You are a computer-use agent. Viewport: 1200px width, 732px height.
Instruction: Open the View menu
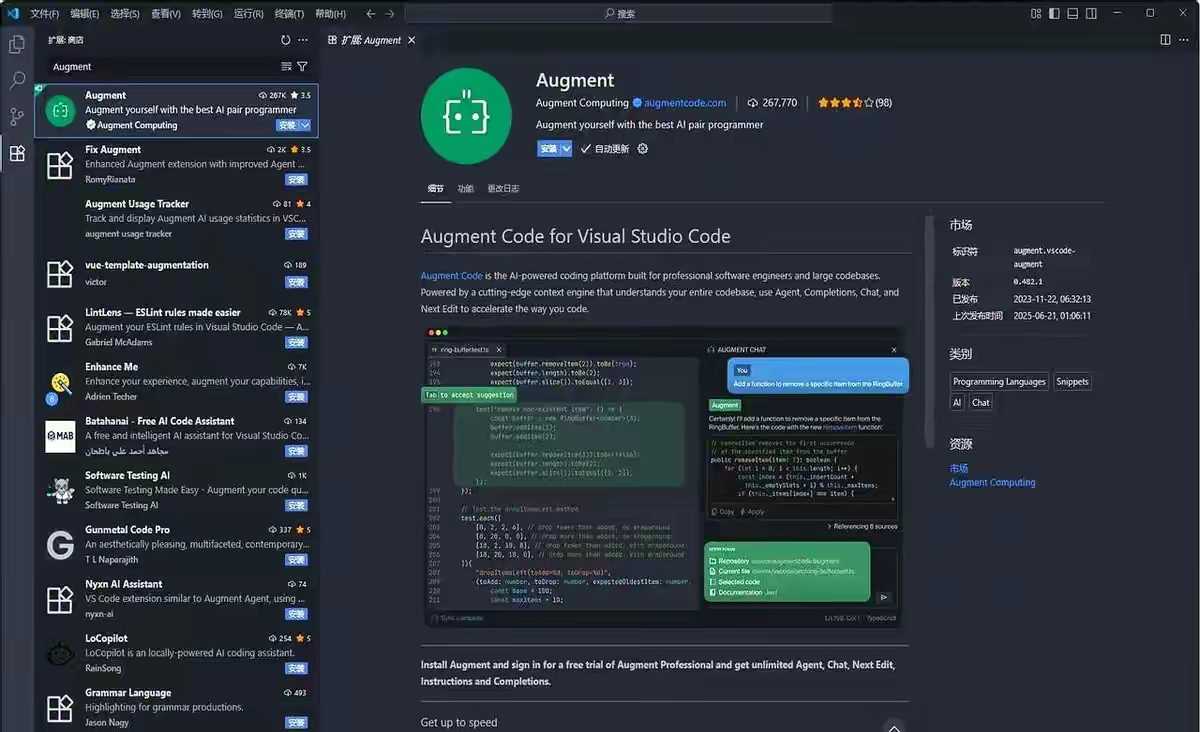tap(166, 14)
